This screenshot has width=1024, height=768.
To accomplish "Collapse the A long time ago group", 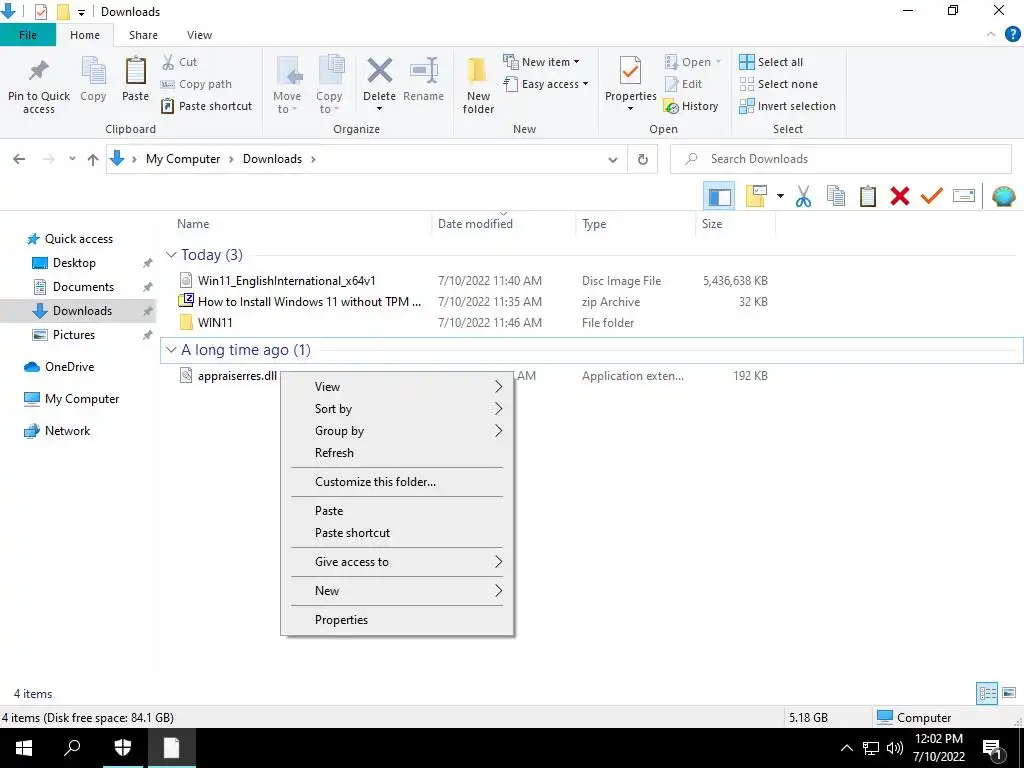I will (171, 350).
